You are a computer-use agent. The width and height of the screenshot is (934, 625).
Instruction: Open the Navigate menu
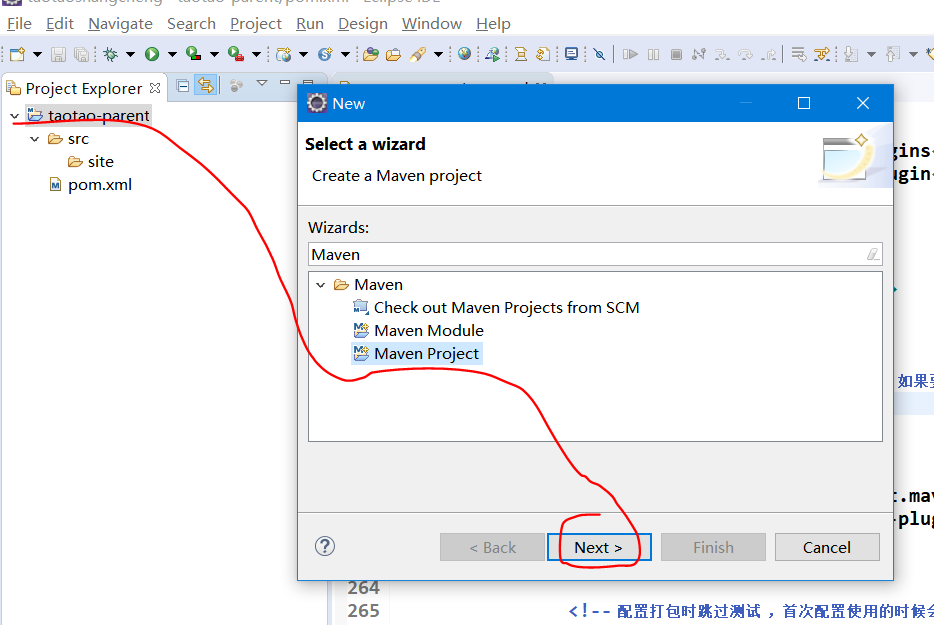(x=120, y=24)
